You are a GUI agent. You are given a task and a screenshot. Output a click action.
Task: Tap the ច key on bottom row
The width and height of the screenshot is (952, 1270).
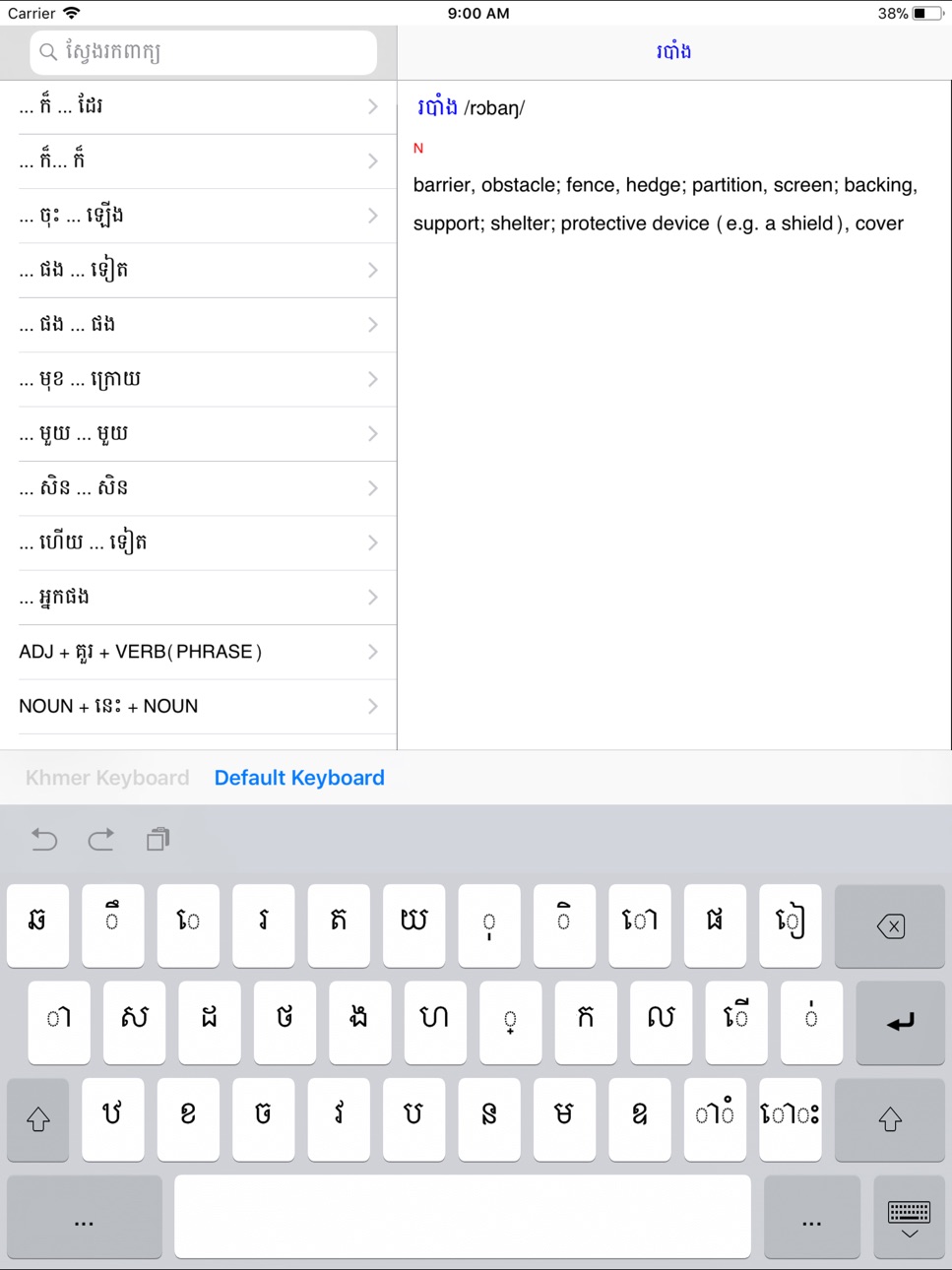pos(264,1119)
